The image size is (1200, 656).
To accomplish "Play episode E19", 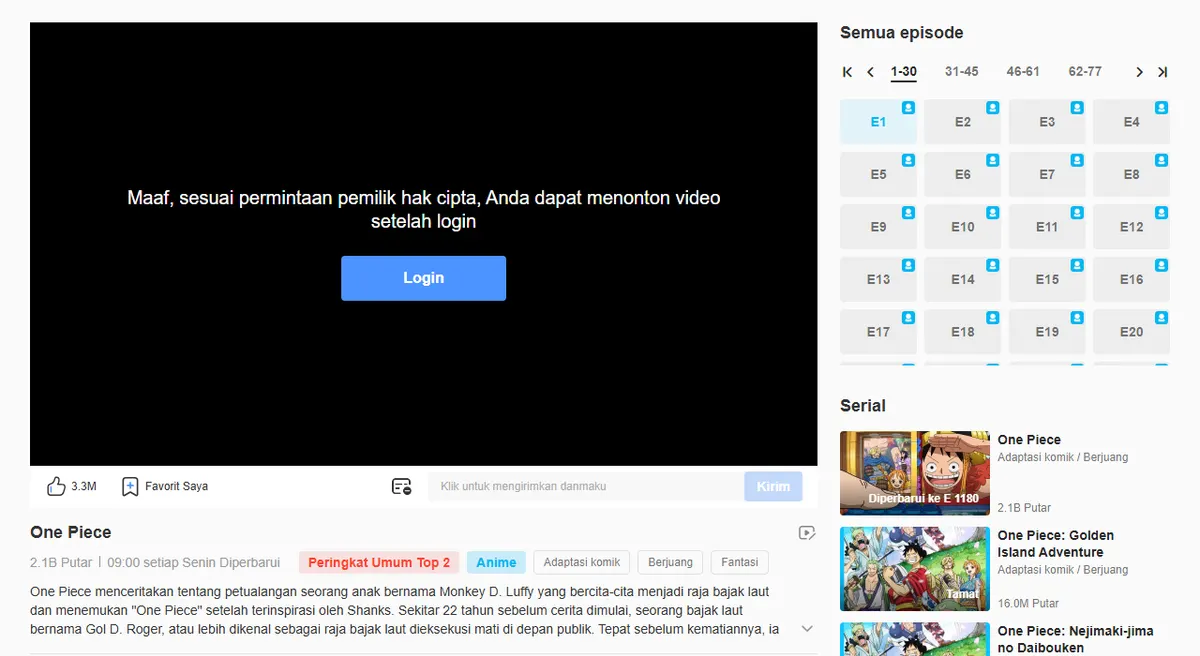I will [1047, 332].
